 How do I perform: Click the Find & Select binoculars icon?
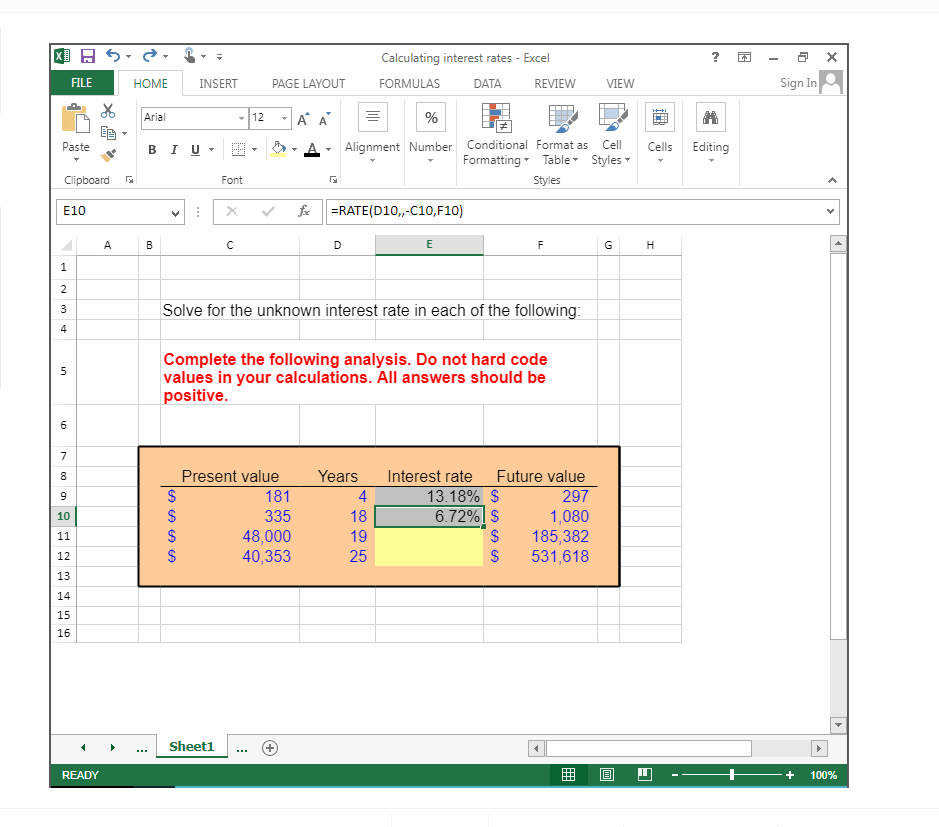[x=710, y=117]
